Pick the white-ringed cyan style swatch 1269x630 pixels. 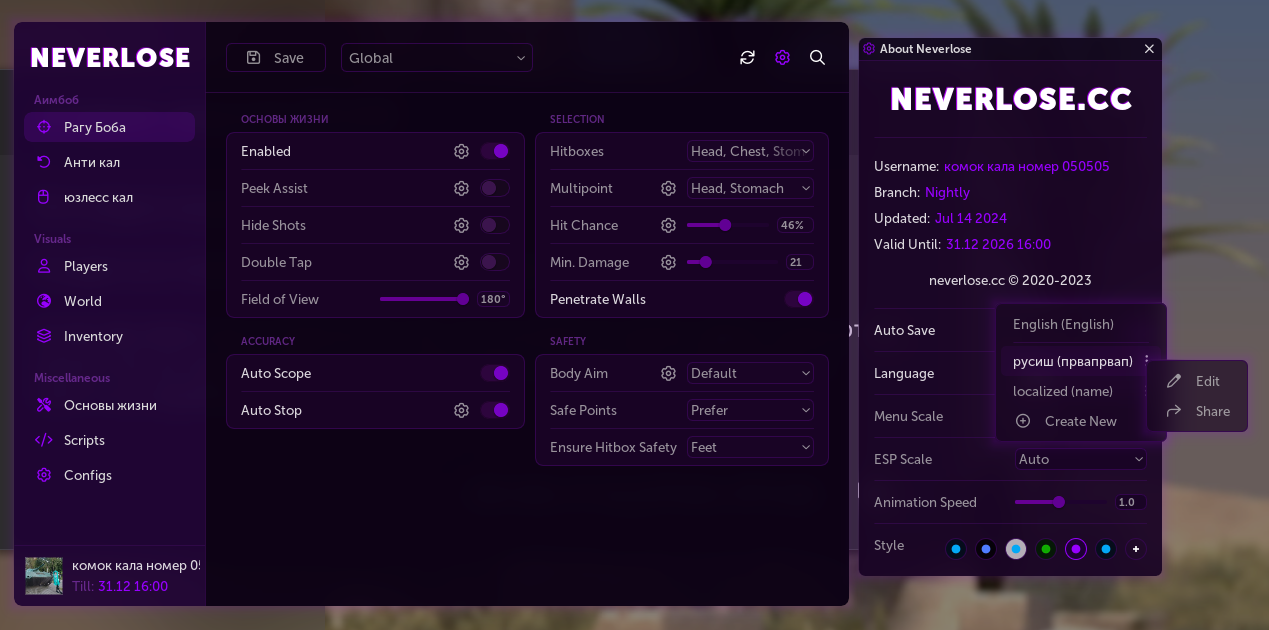(x=1016, y=549)
